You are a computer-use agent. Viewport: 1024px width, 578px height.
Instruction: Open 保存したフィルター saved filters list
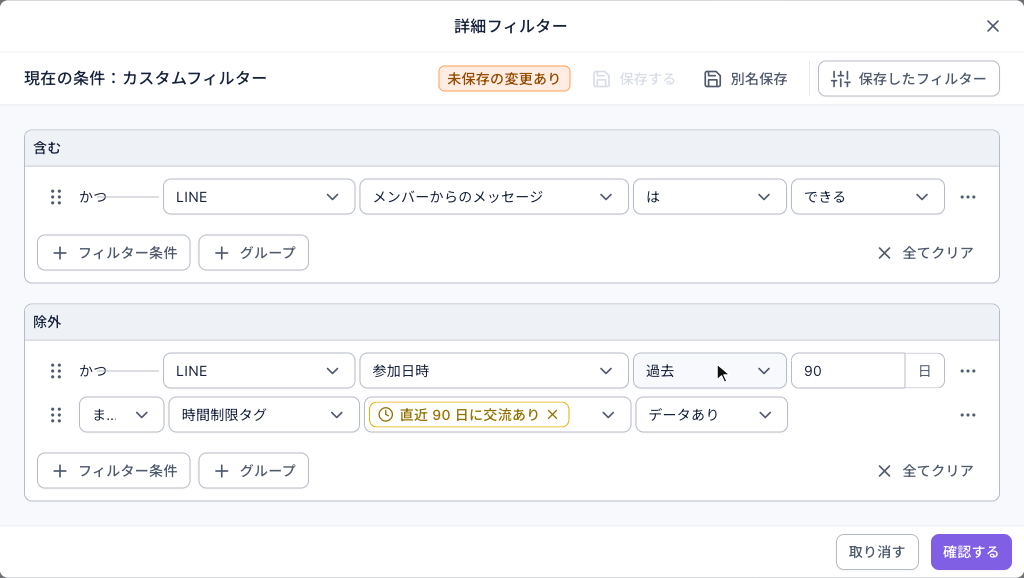click(x=908, y=79)
